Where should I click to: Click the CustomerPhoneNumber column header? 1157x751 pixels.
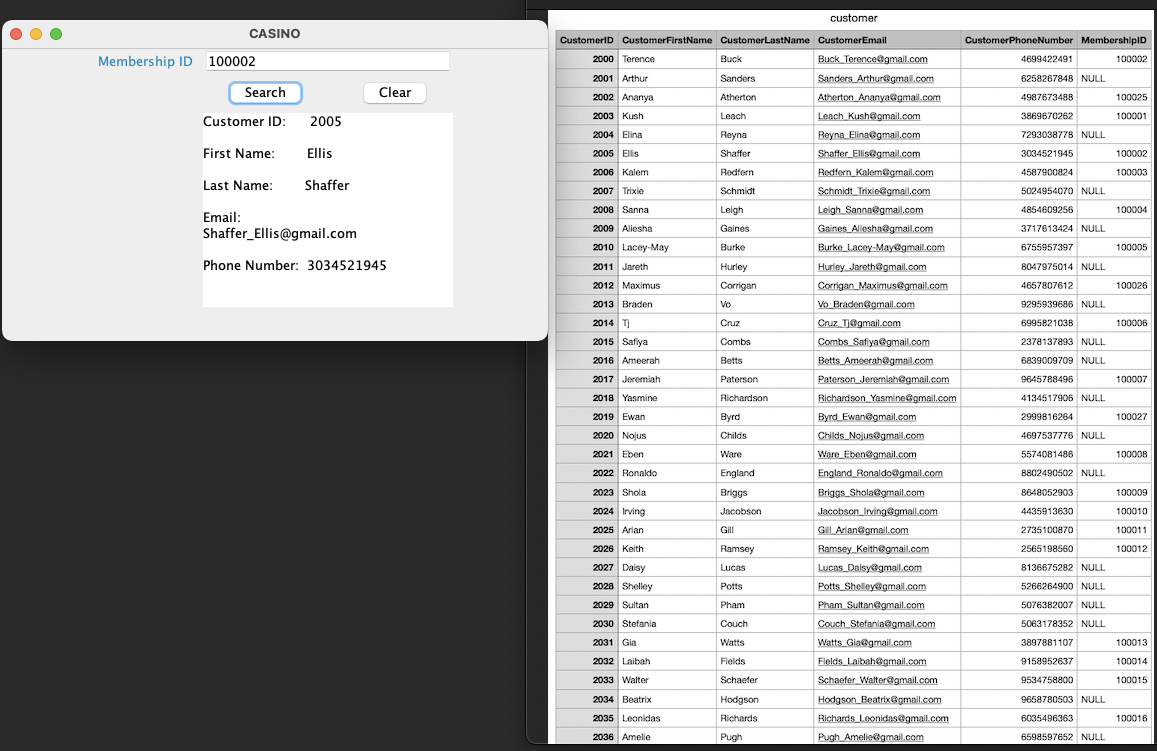click(x=1018, y=40)
